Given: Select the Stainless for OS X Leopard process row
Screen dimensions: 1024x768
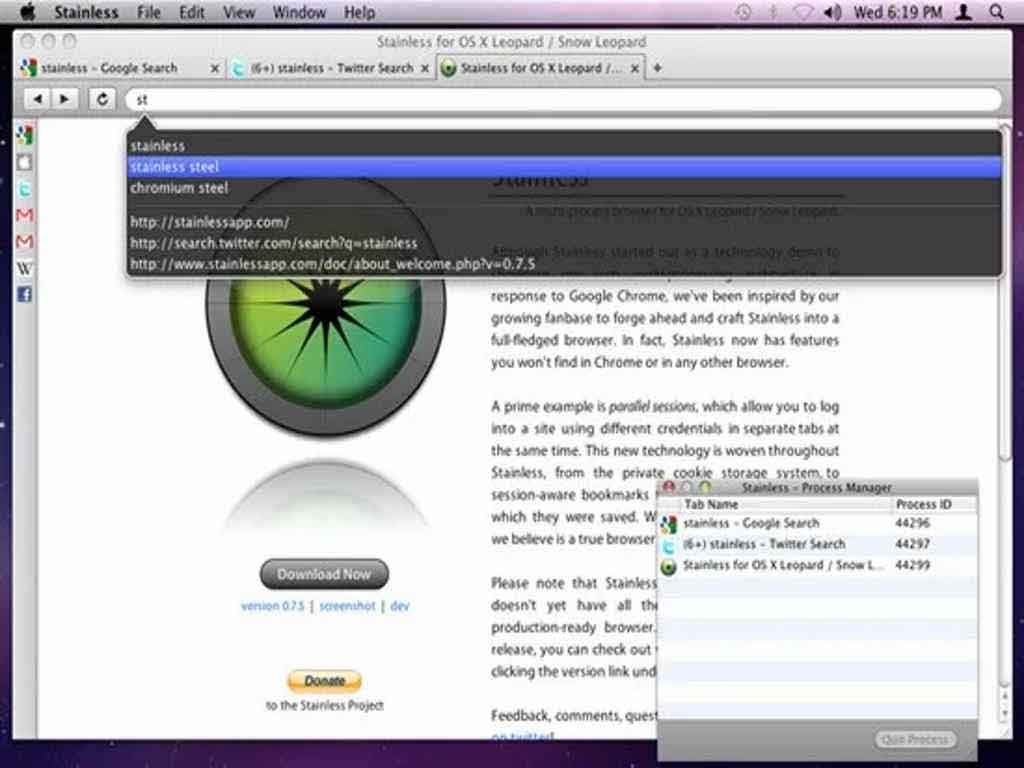Looking at the screenshot, I should 818,566.
